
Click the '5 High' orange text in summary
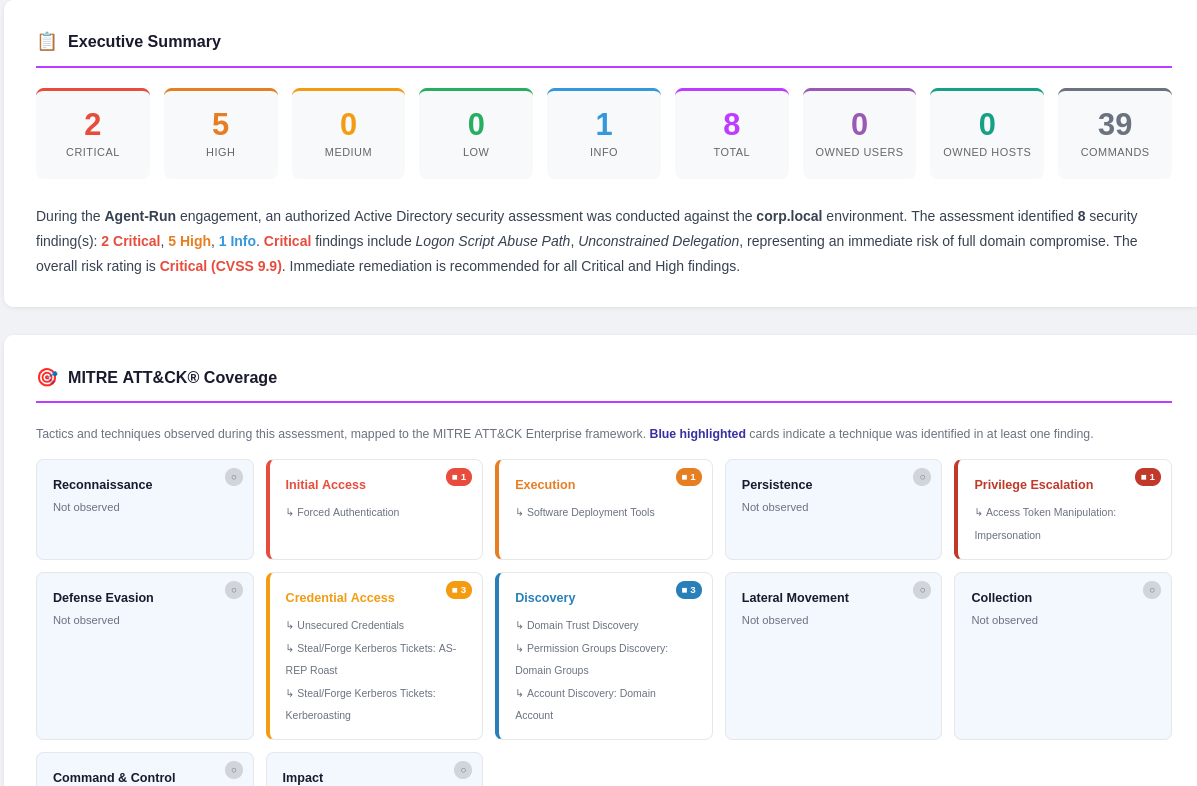tap(189, 241)
